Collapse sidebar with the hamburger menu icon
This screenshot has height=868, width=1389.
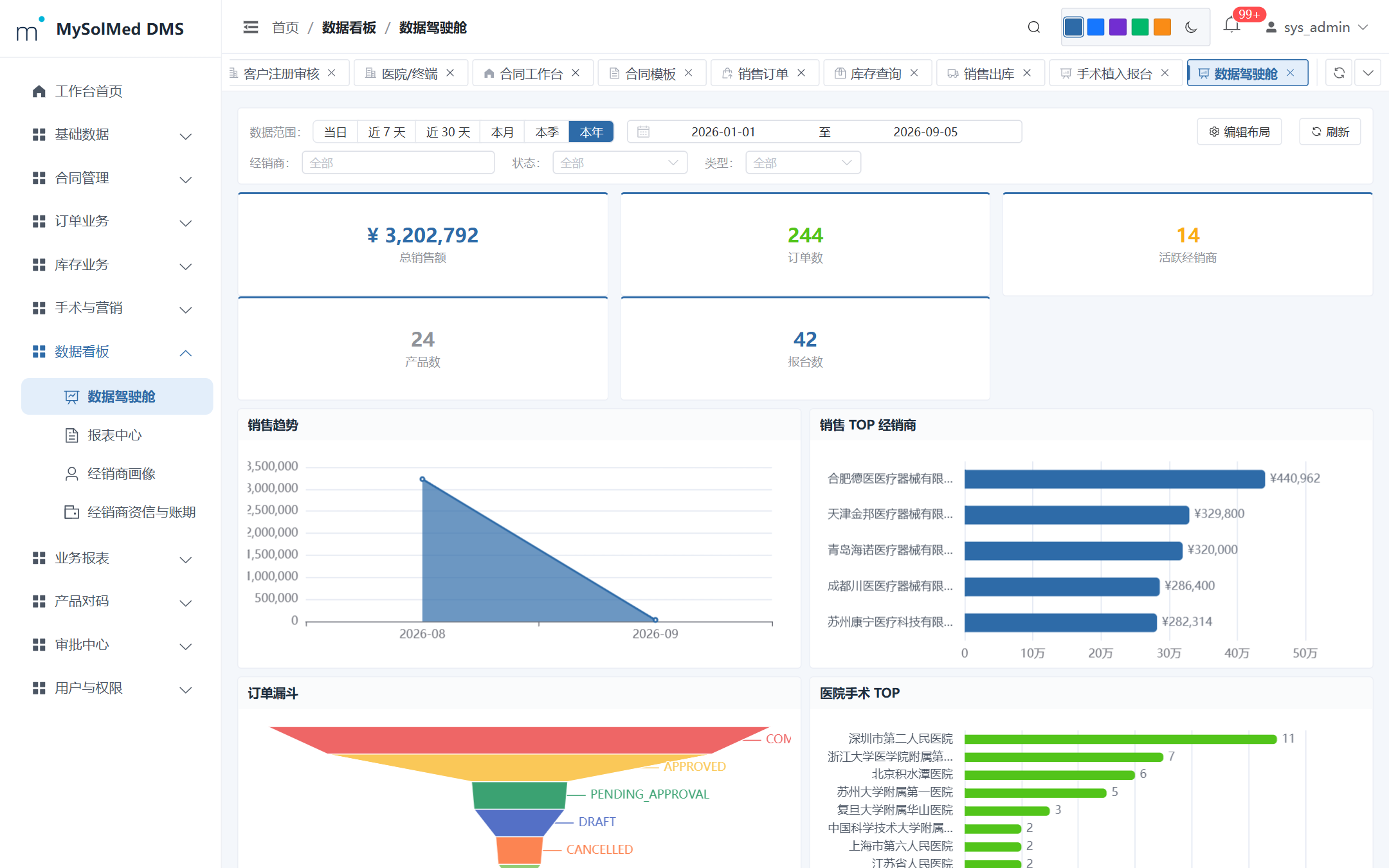(x=251, y=27)
